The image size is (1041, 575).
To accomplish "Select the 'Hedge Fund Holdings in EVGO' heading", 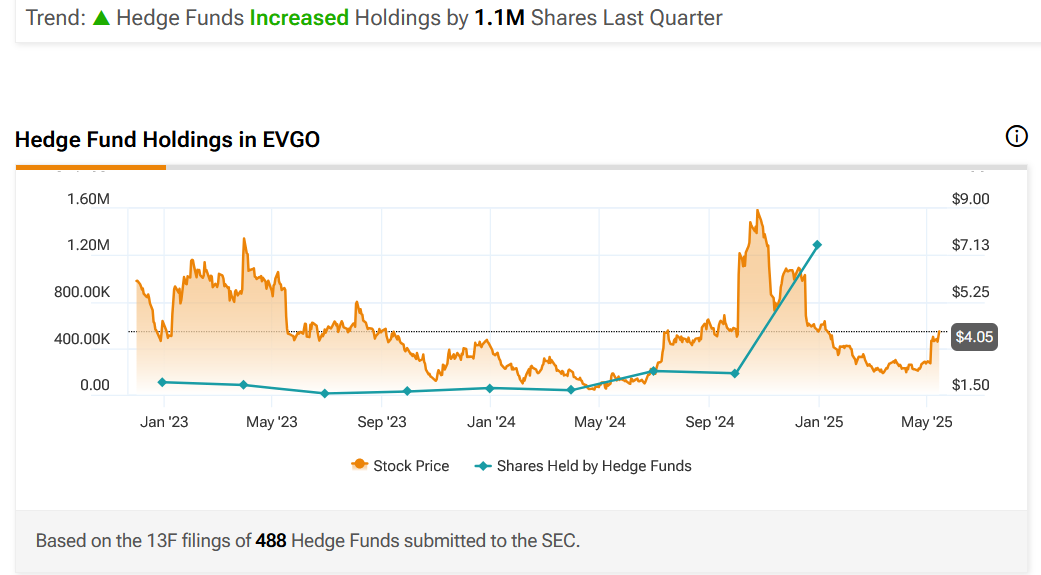I will pyautogui.click(x=167, y=139).
